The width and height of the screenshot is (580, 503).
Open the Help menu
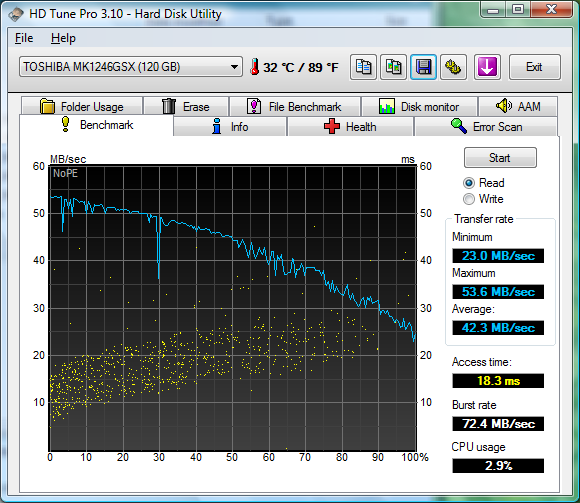point(63,38)
